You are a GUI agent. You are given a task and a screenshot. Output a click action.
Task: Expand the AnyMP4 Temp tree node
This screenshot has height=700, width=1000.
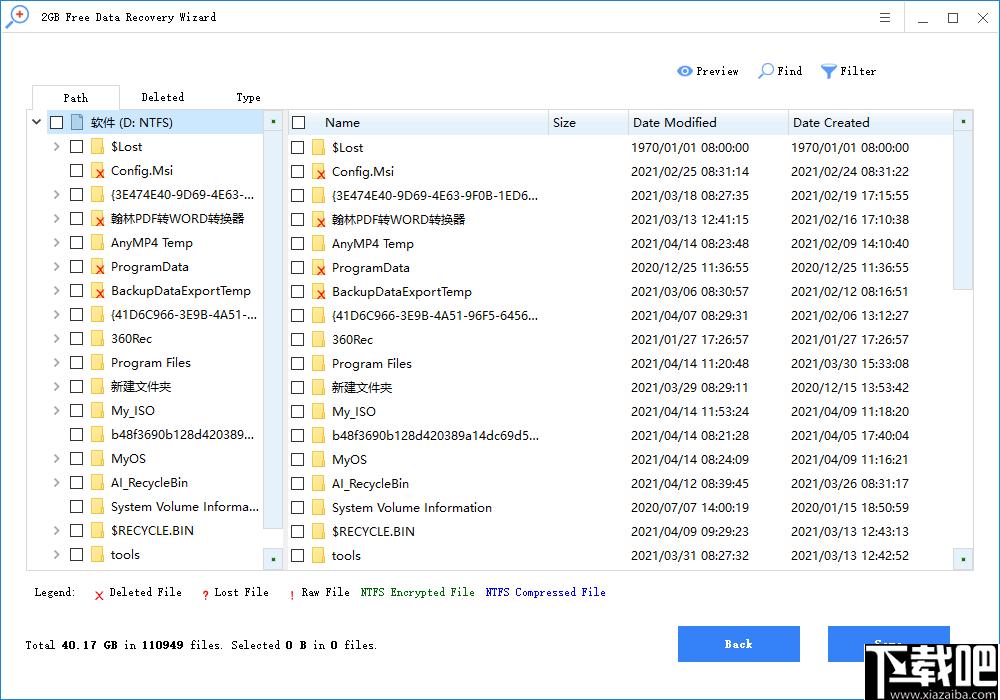click(57, 243)
